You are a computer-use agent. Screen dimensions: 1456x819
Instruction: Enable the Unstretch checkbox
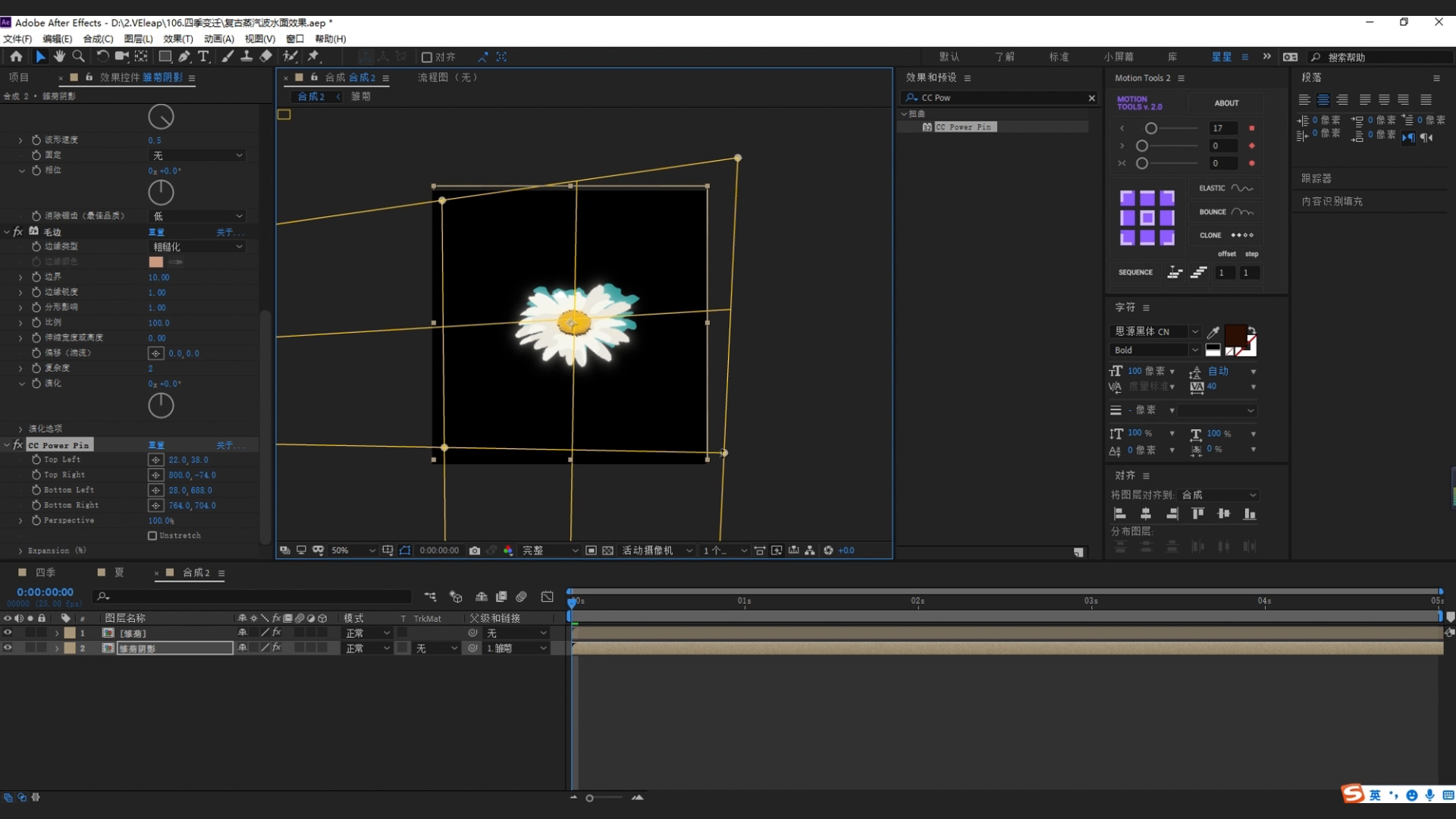(152, 535)
